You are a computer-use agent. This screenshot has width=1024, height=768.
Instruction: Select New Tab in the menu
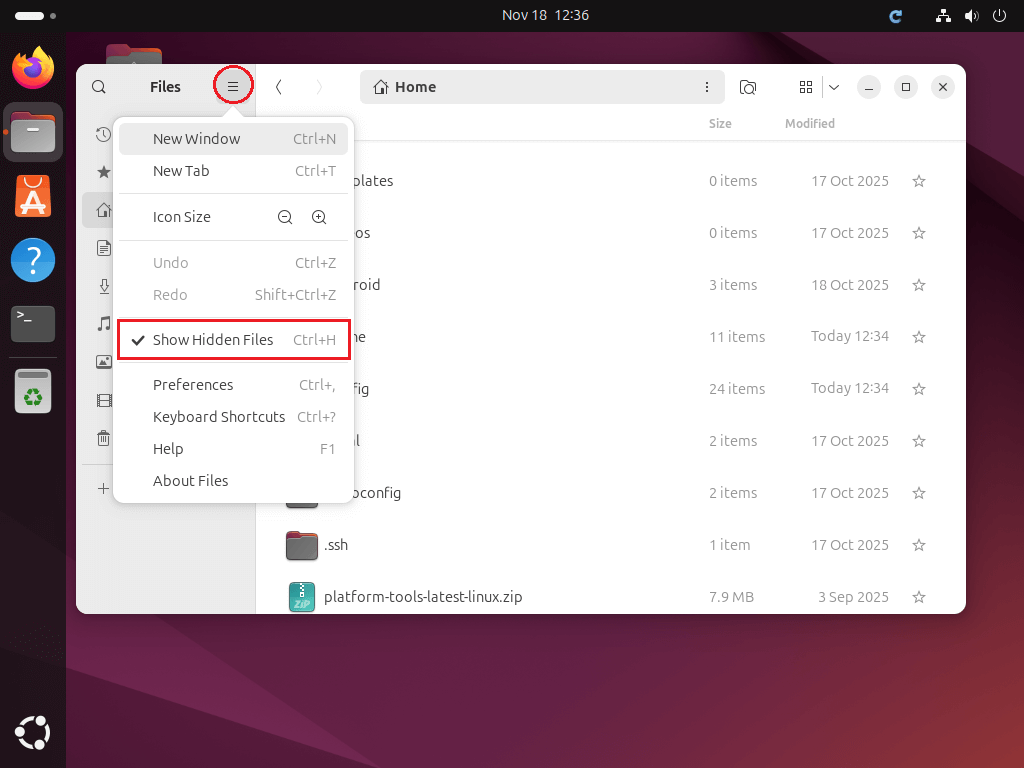pyautogui.click(x=181, y=171)
